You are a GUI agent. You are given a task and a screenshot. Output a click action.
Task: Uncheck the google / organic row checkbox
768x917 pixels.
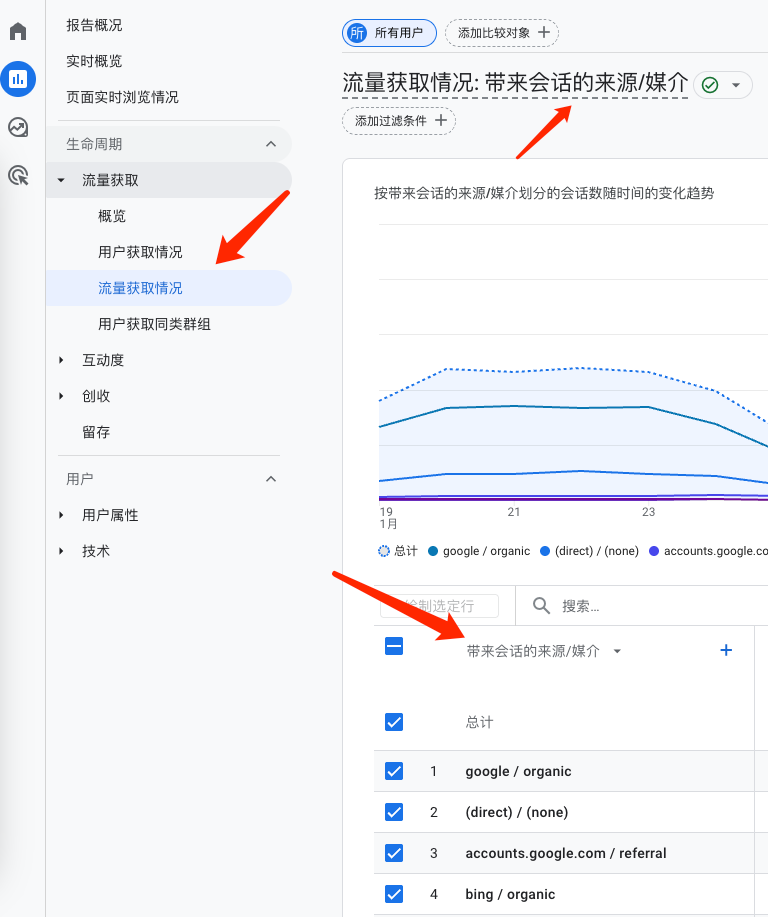coord(394,771)
